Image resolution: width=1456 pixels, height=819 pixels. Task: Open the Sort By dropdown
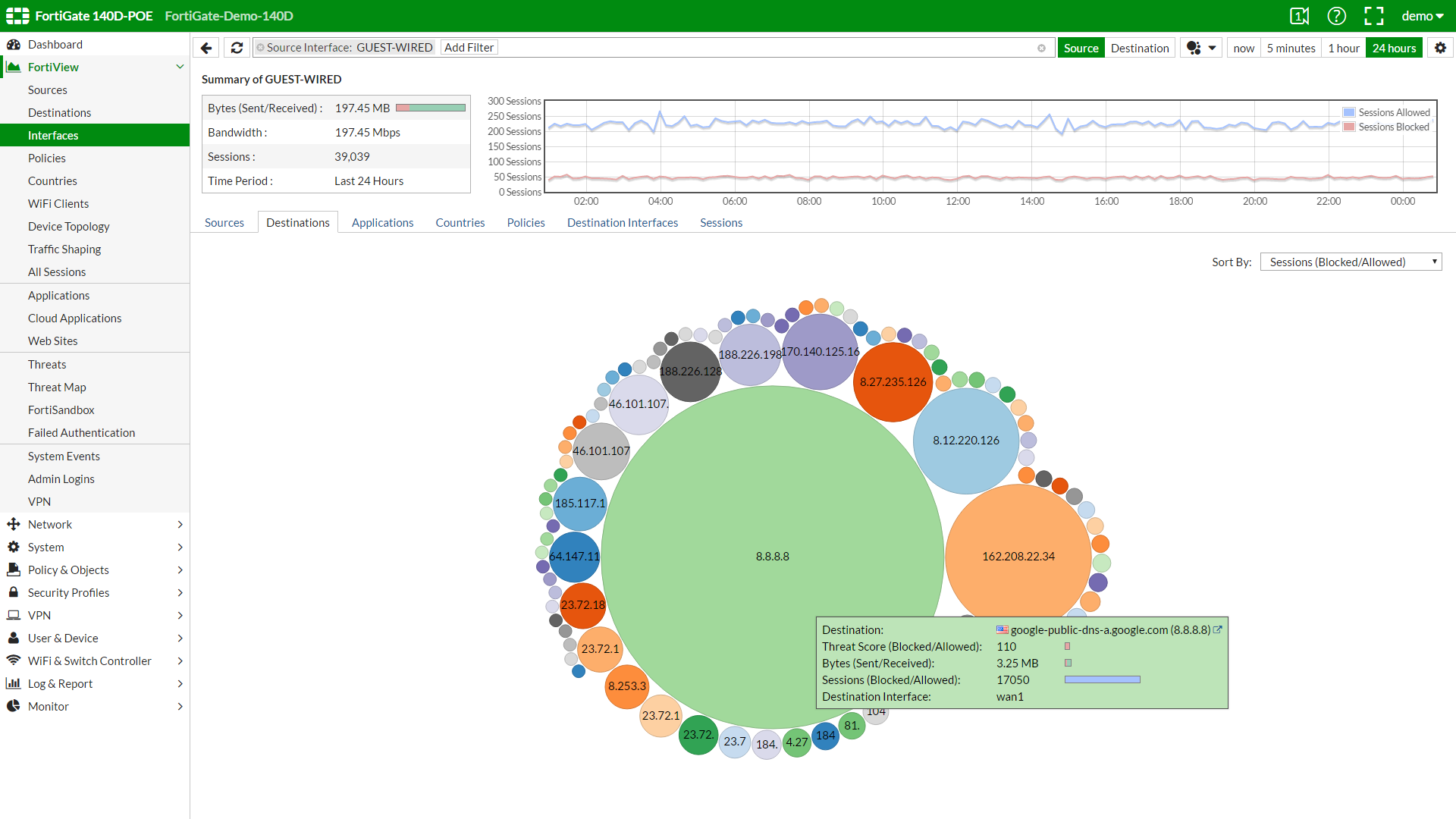[1351, 262]
